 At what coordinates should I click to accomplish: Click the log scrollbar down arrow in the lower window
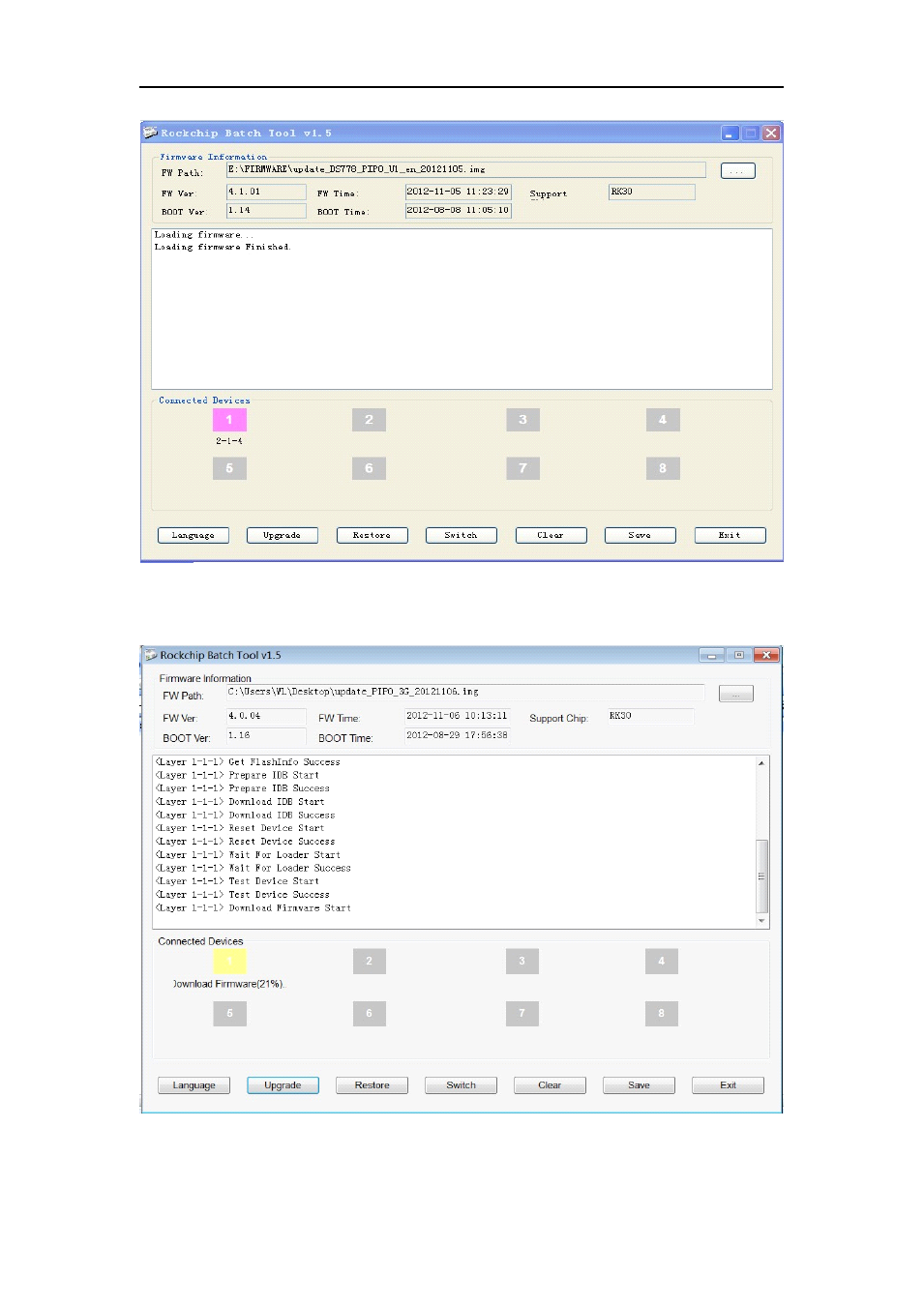[x=762, y=921]
